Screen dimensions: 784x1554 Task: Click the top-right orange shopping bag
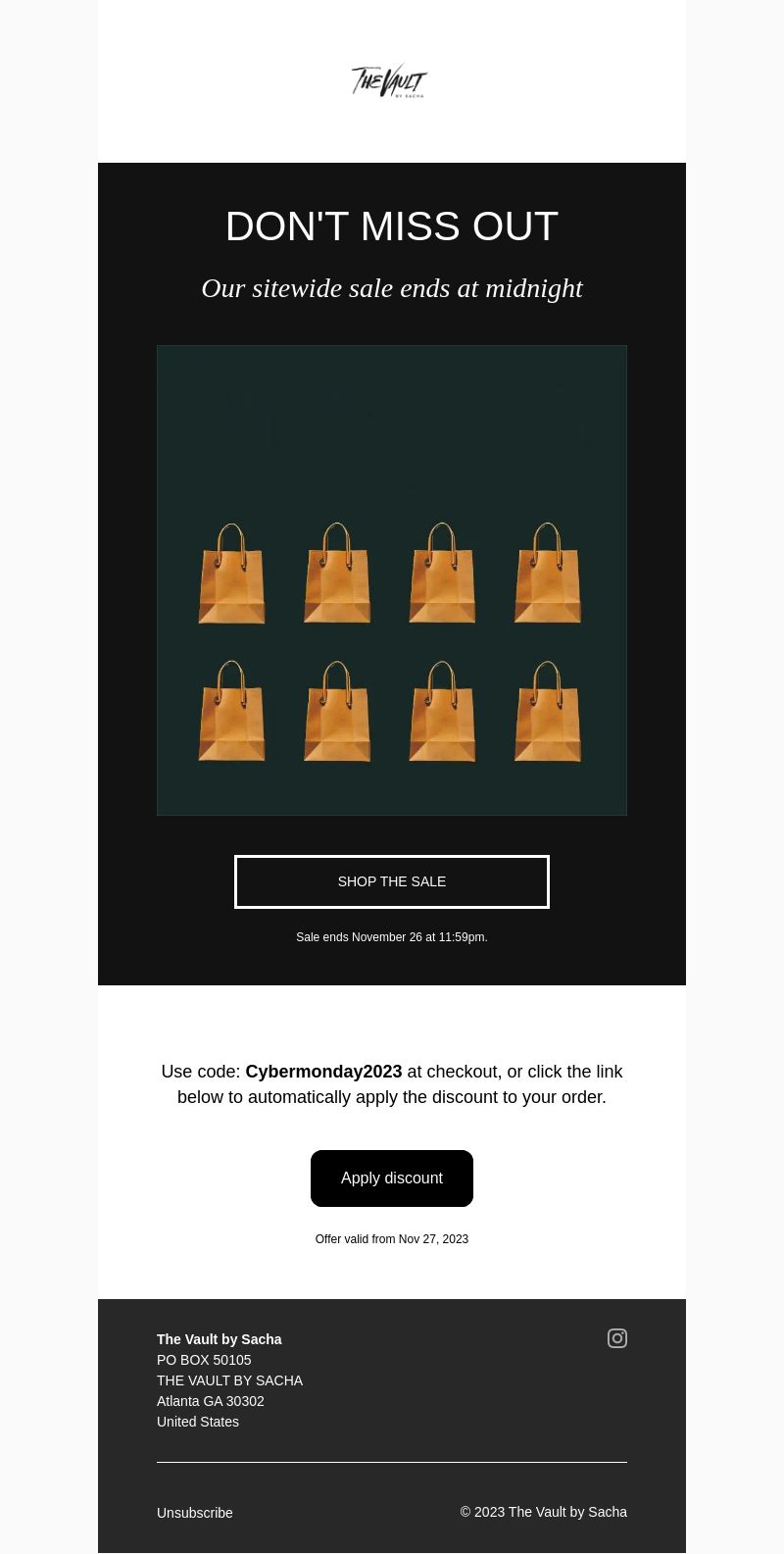548,574
